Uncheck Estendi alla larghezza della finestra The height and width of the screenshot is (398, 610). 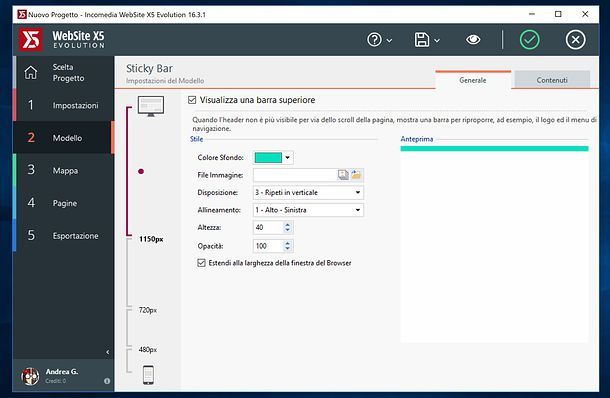(x=201, y=263)
